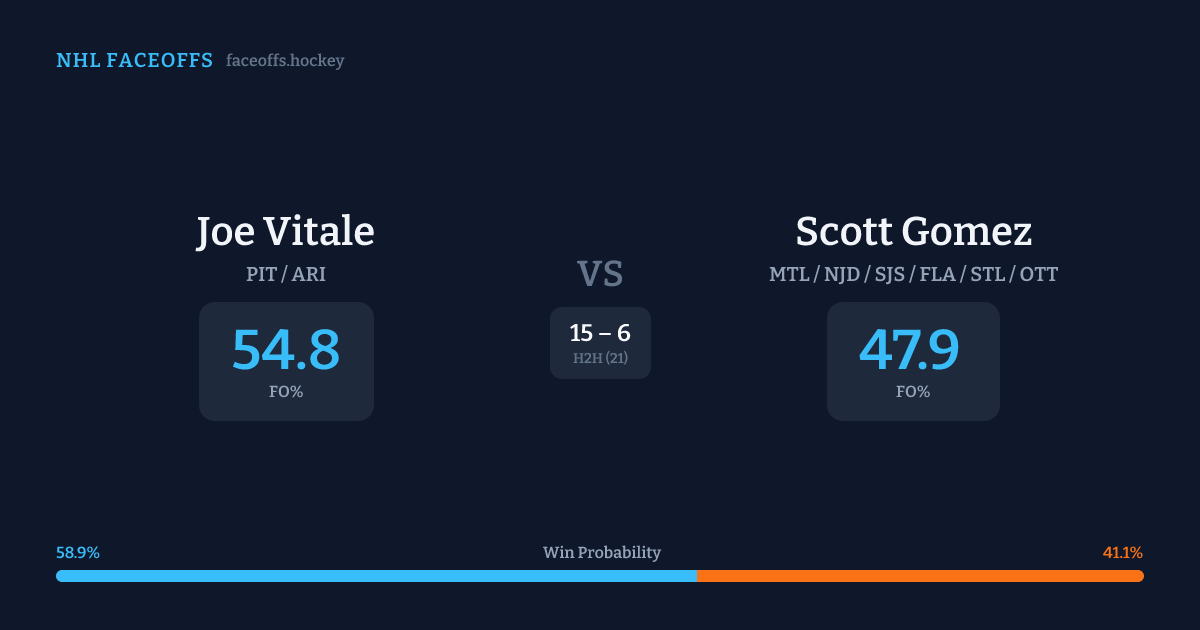This screenshot has height=630, width=1200.
Task: Click Scott Gomez's MTL / NJD team list
Action: point(913,274)
